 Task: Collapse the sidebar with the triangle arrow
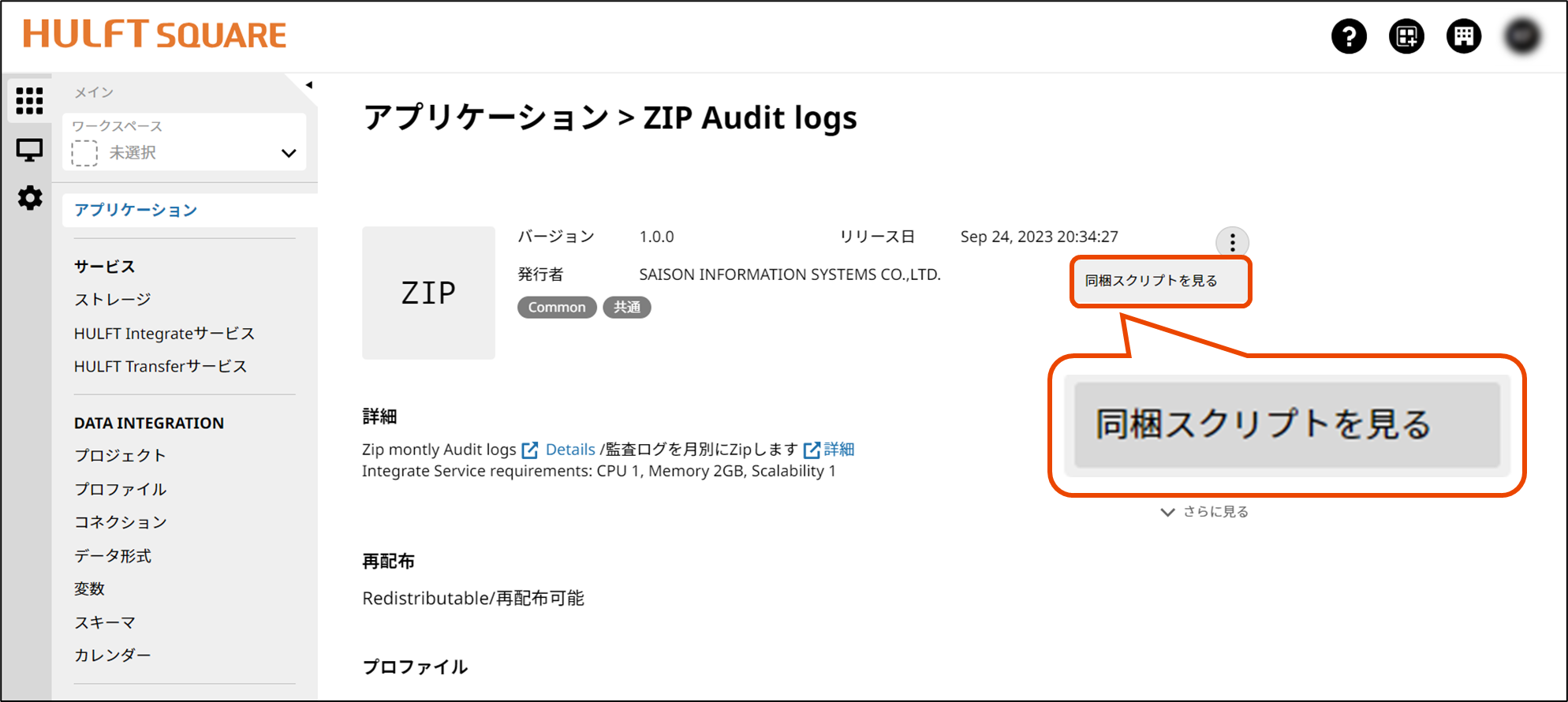[309, 85]
